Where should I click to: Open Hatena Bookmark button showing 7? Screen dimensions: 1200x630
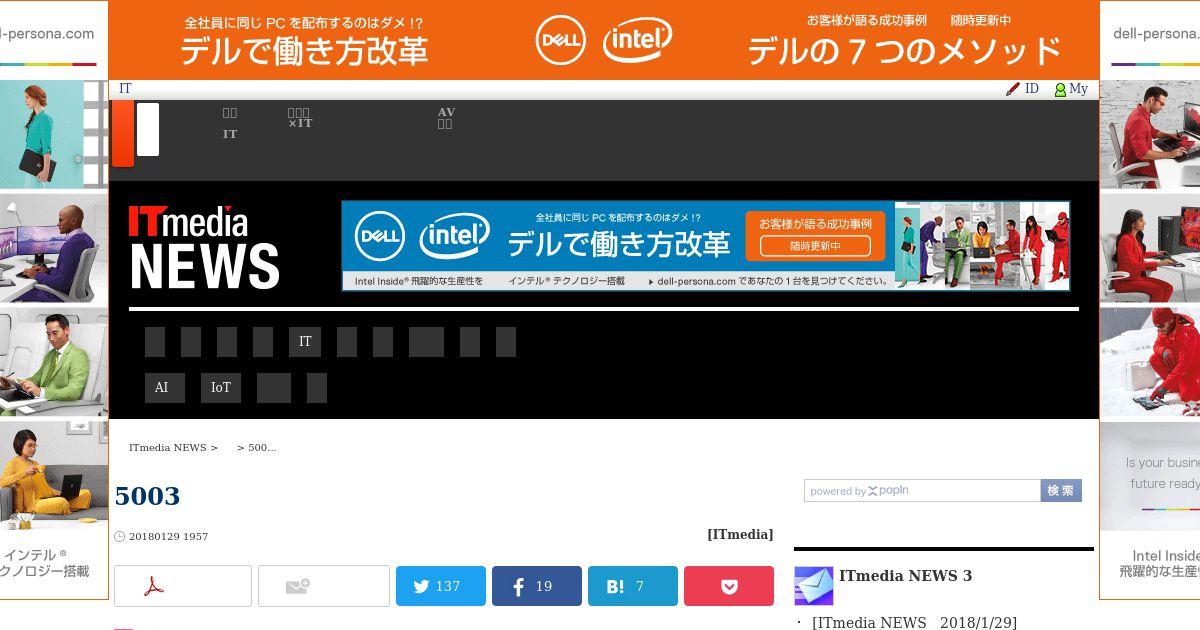633,586
